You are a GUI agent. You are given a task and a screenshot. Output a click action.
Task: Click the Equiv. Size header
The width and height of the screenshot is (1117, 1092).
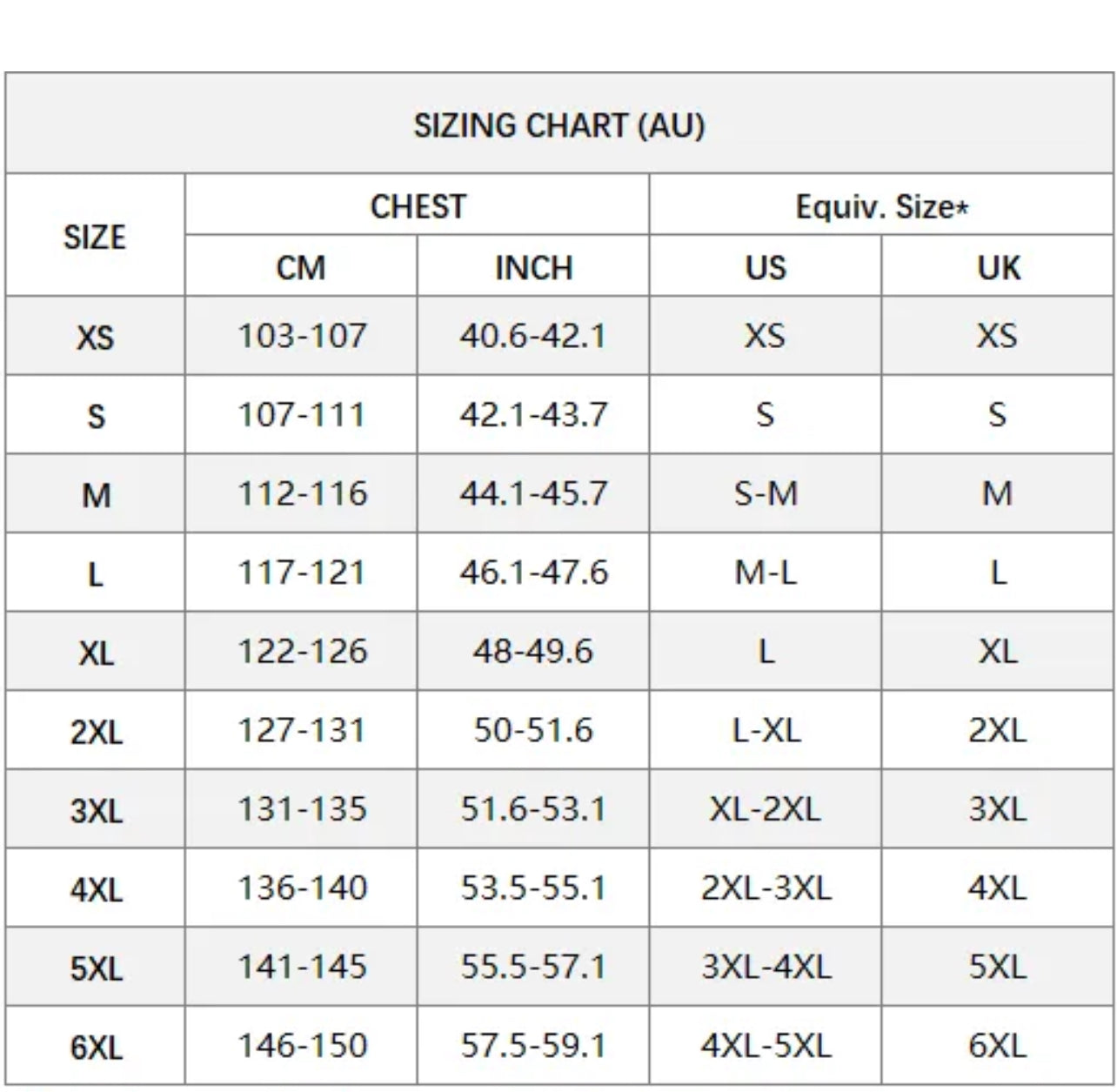[x=881, y=207]
